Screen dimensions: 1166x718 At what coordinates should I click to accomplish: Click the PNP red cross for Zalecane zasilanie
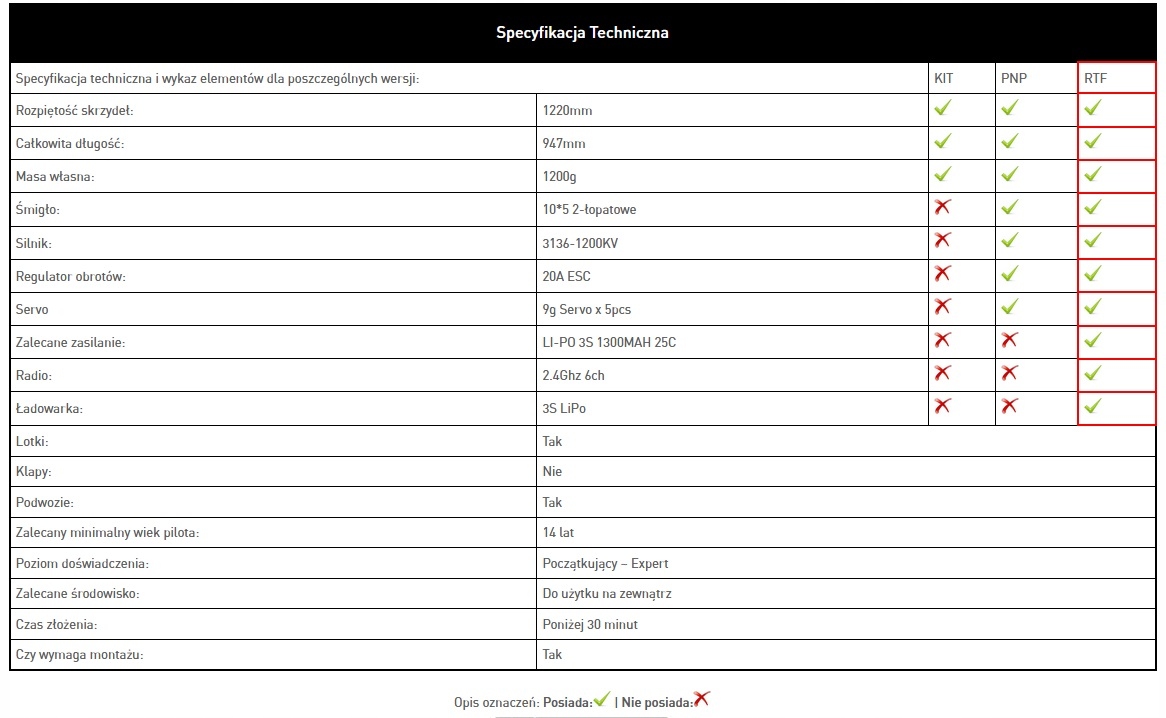click(x=1010, y=340)
